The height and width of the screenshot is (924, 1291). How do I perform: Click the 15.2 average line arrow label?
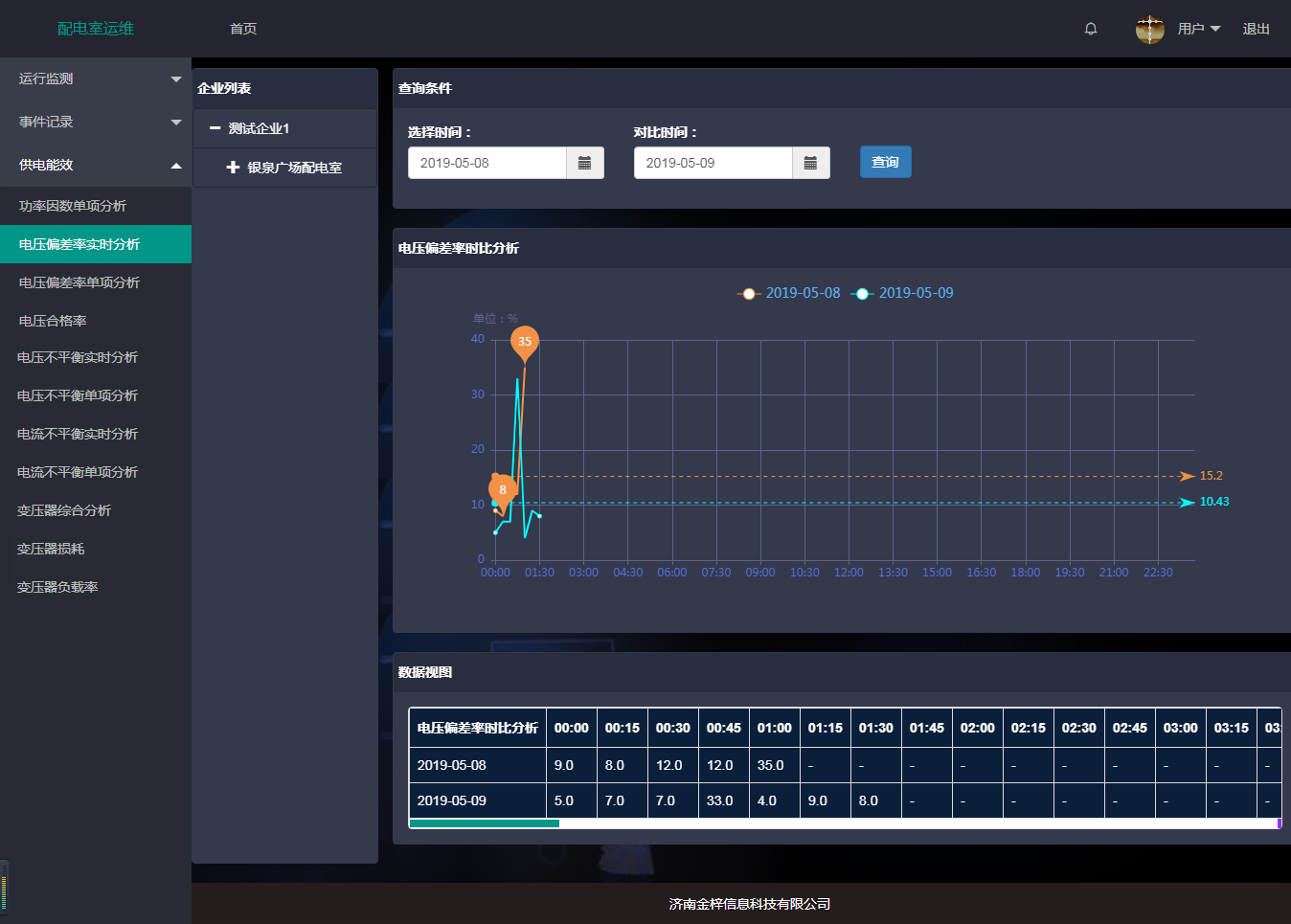1210,476
